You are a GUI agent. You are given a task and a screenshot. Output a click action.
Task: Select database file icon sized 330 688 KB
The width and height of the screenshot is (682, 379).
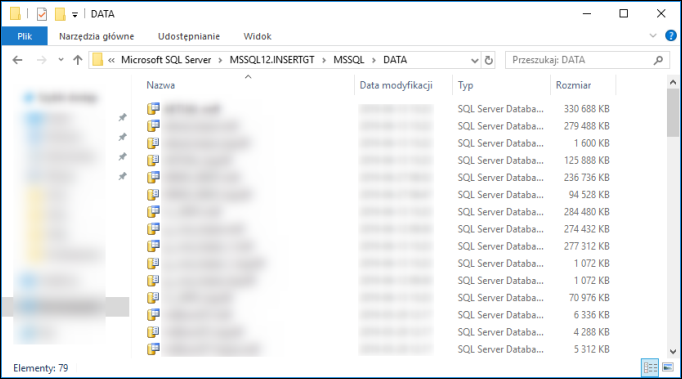coord(153,108)
